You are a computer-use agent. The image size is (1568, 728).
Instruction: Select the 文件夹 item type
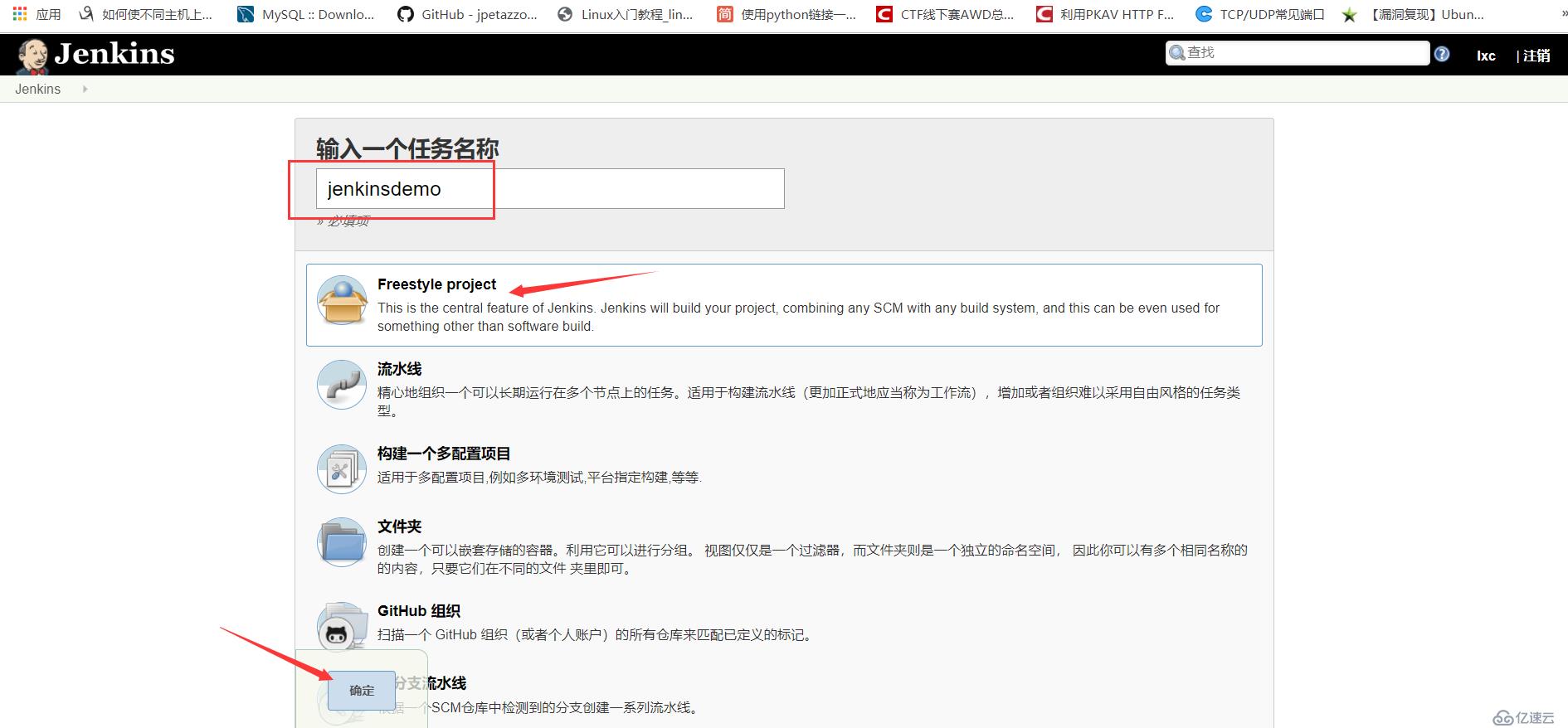coord(784,546)
